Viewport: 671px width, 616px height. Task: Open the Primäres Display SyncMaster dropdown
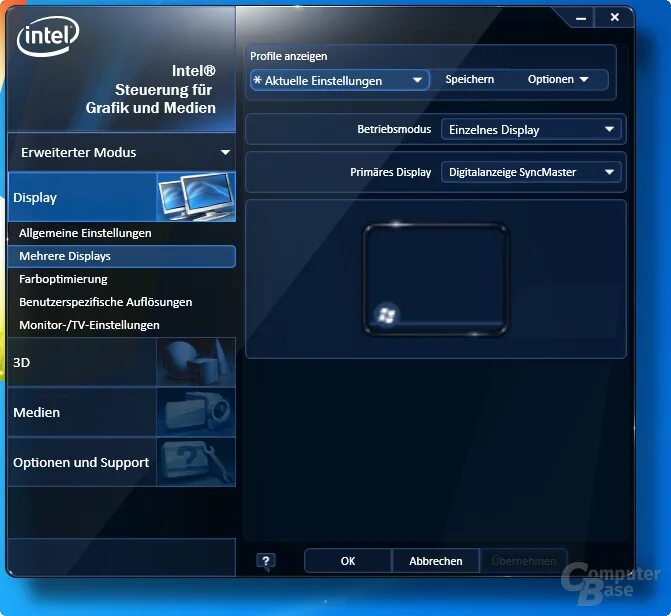(531, 172)
